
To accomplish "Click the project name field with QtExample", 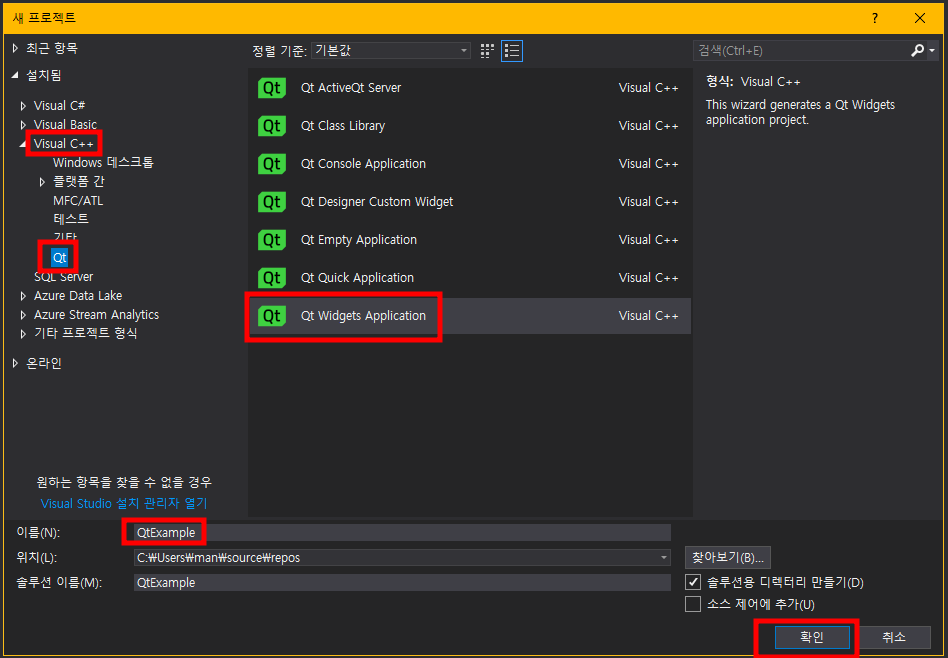I will (x=402, y=532).
